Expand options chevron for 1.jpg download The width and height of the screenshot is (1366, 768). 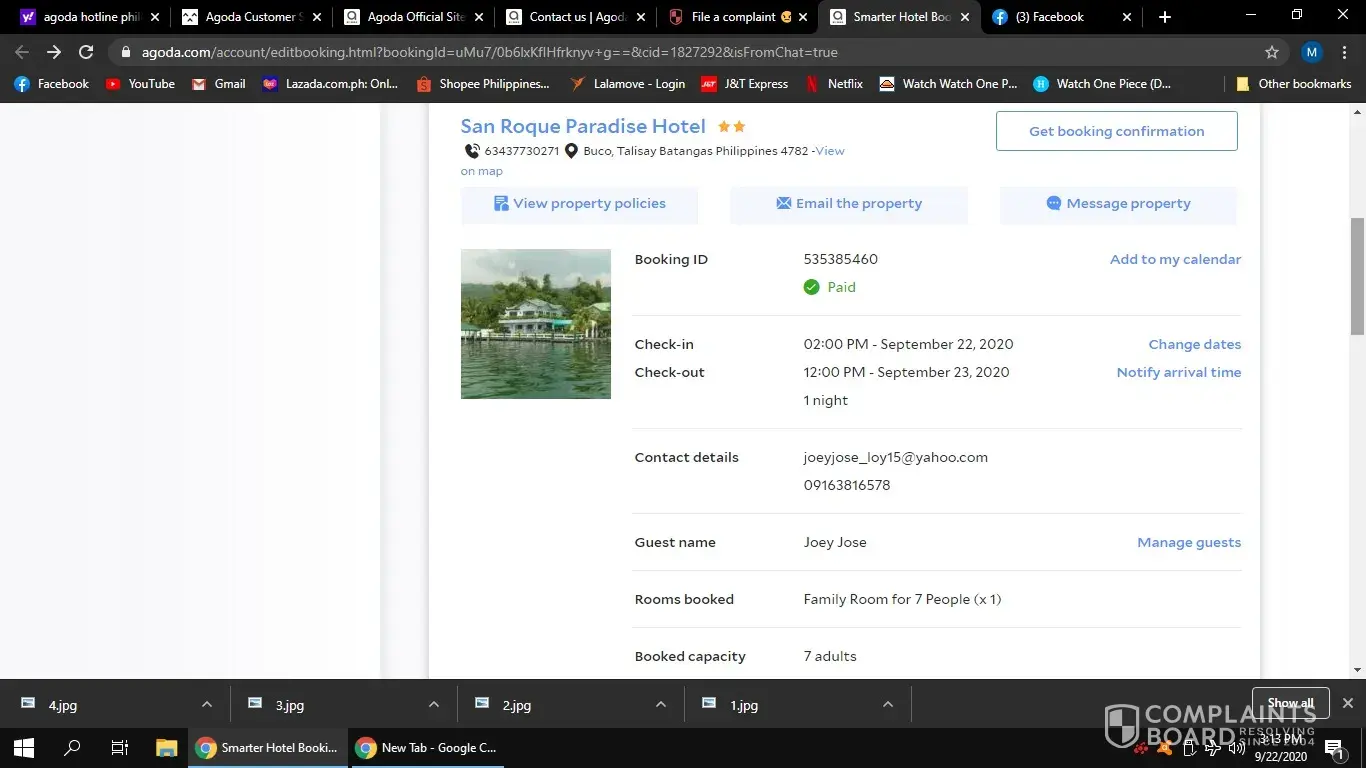tap(887, 704)
